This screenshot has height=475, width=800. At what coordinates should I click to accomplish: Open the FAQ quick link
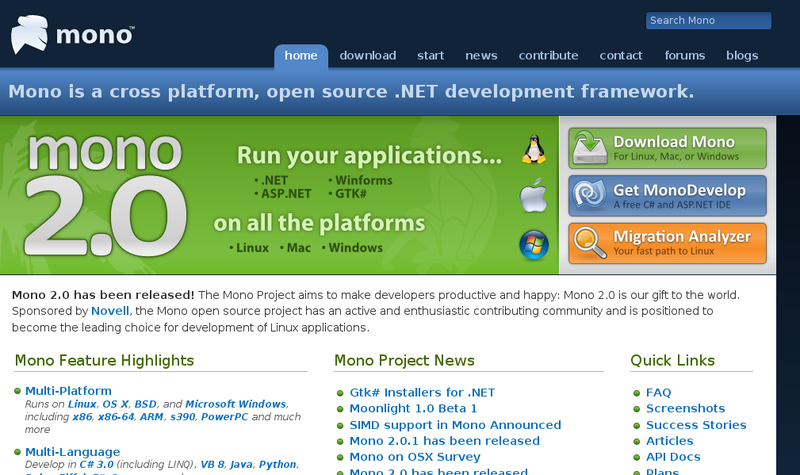[x=659, y=392]
